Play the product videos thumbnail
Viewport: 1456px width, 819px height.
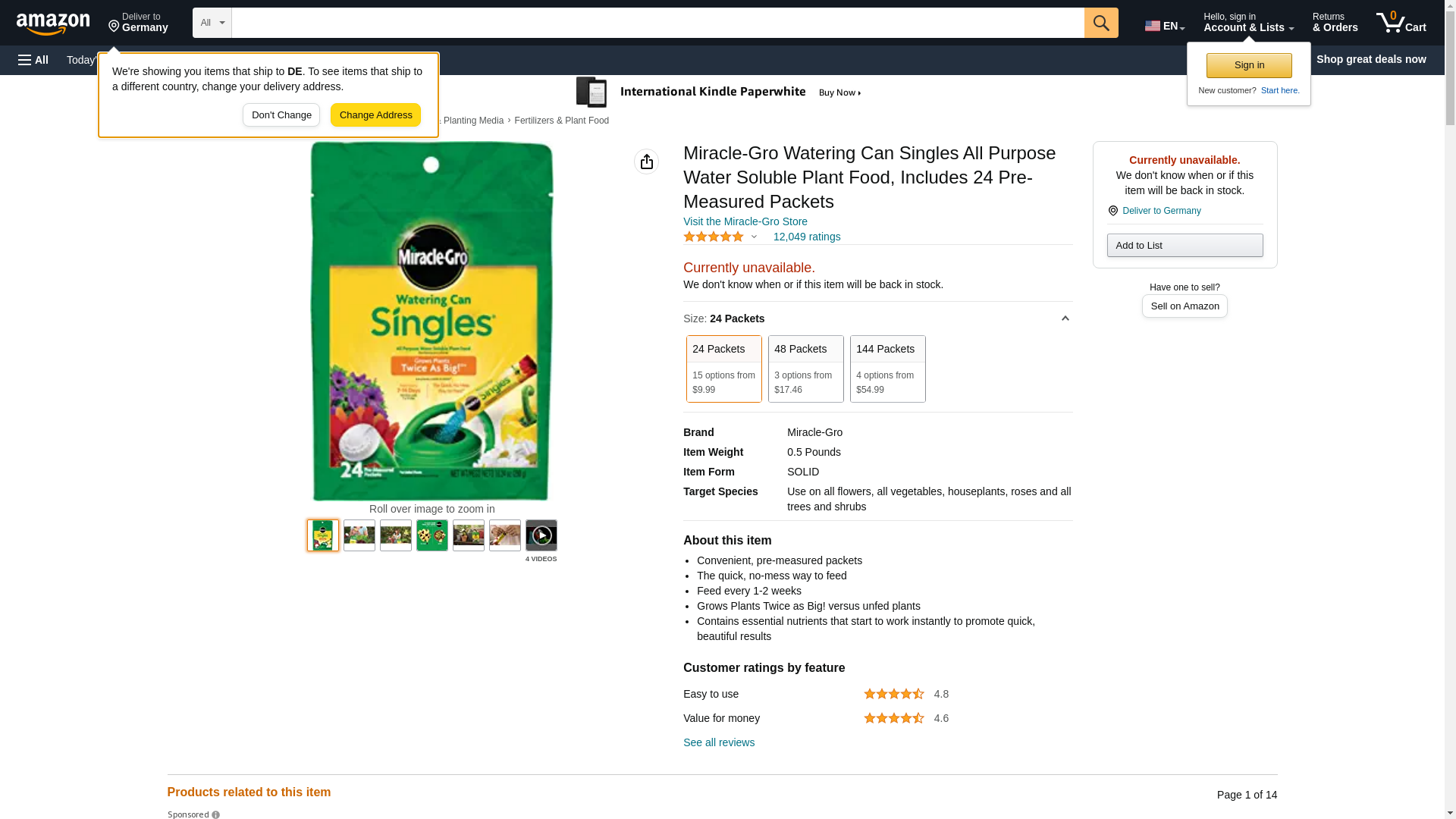[x=541, y=535]
